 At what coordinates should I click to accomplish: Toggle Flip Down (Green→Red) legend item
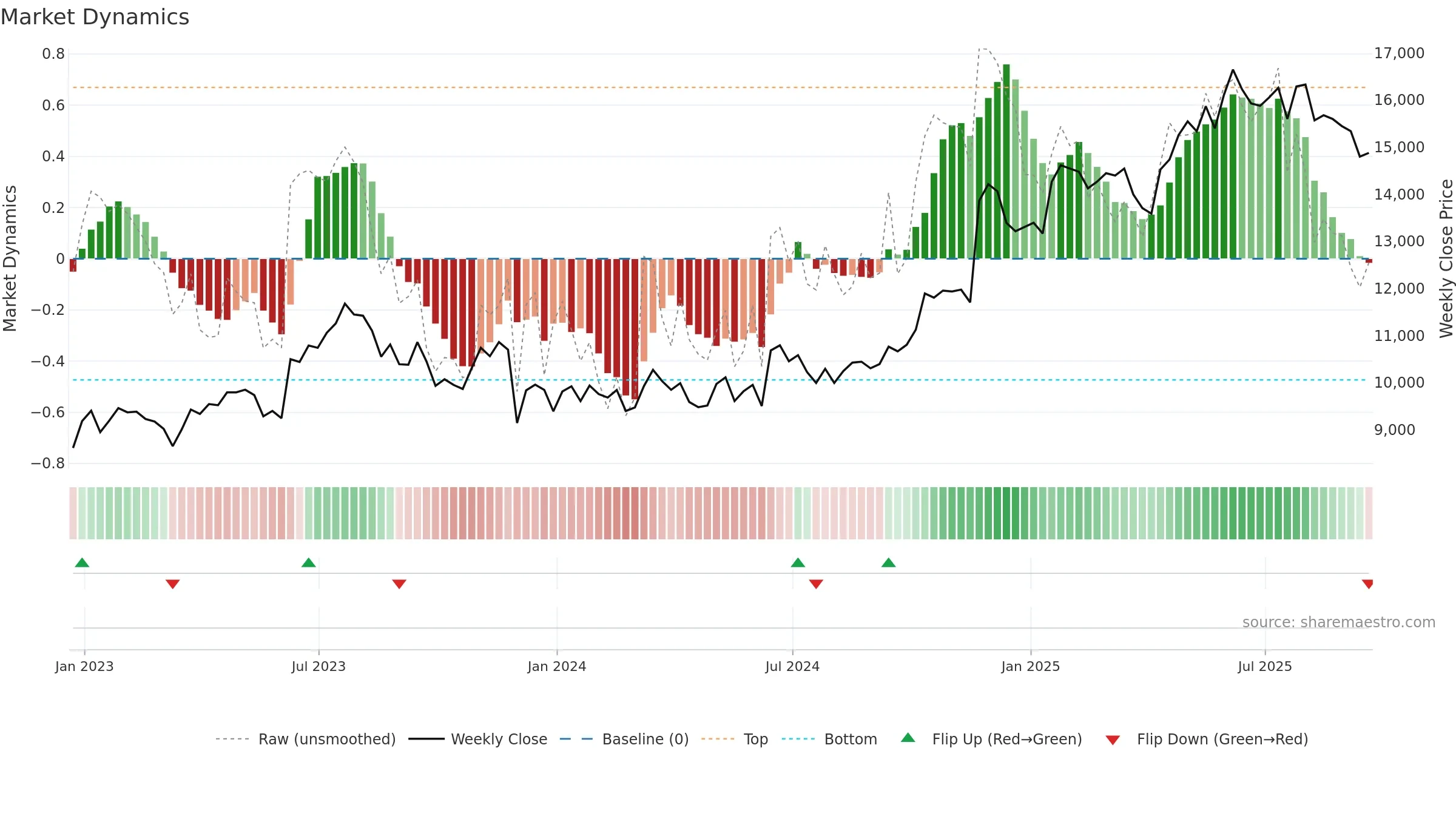point(1206,739)
